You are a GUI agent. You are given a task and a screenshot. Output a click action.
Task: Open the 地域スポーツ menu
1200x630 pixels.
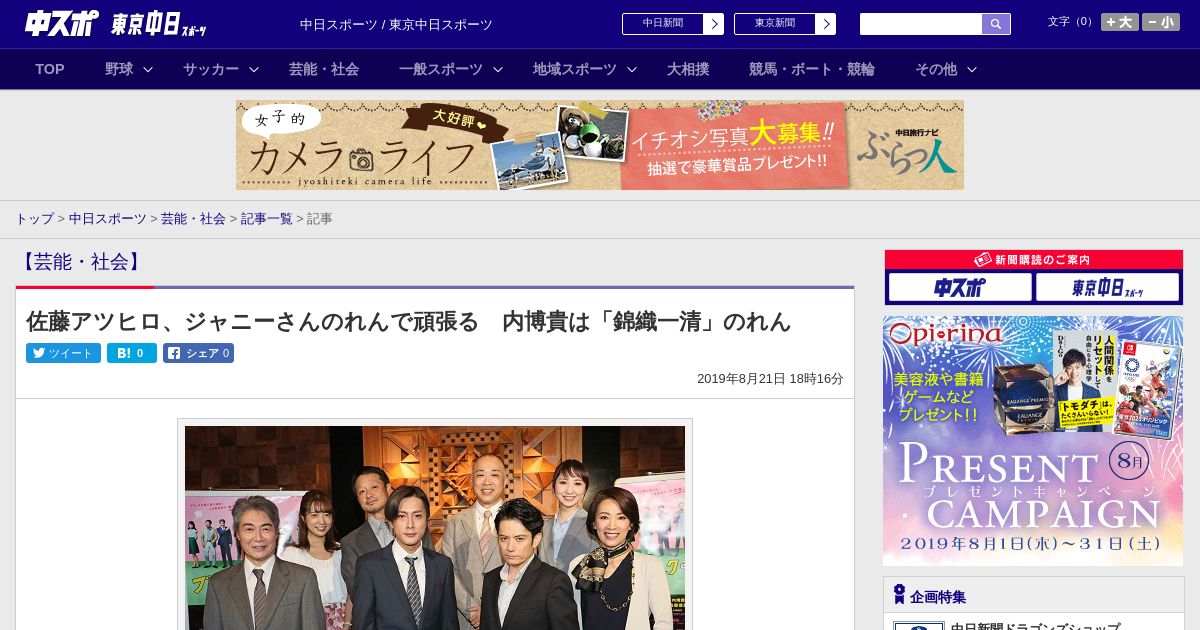coord(575,69)
